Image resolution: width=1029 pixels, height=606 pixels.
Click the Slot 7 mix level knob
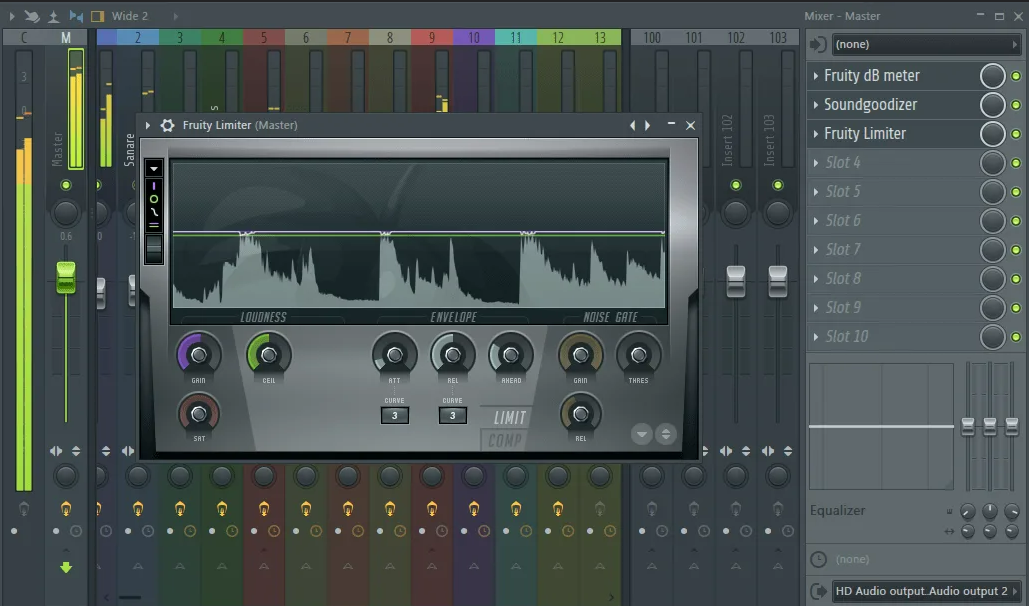pyautogui.click(x=992, y=249)
